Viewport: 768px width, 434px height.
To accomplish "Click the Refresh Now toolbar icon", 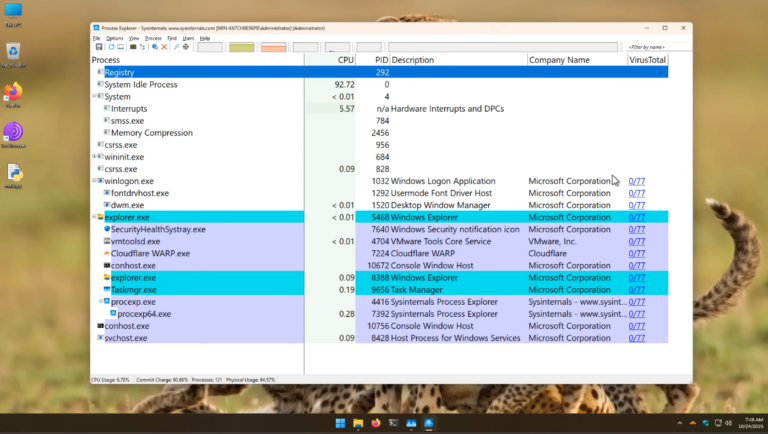I will click(111, 47).
